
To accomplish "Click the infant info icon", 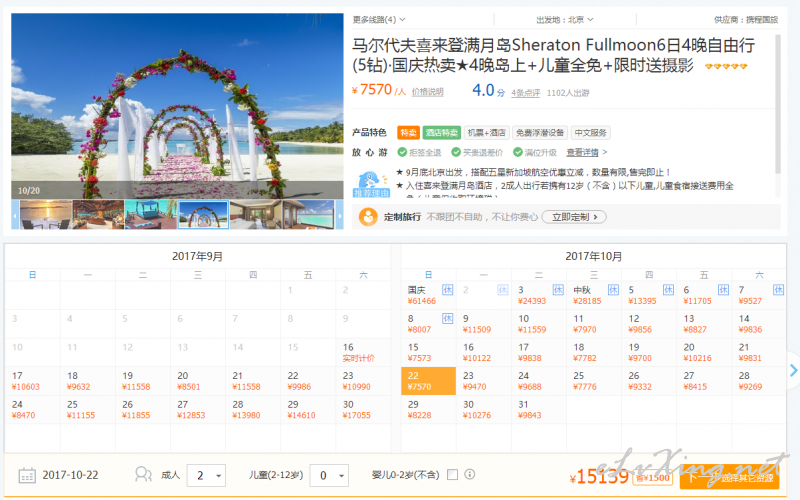I will (x=470, y=474).
